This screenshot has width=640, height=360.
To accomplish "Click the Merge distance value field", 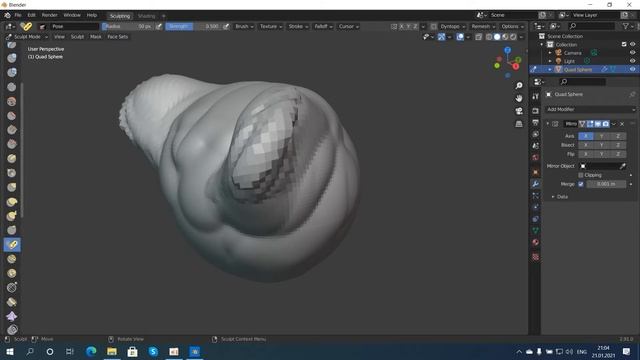I will click(606, 184).
